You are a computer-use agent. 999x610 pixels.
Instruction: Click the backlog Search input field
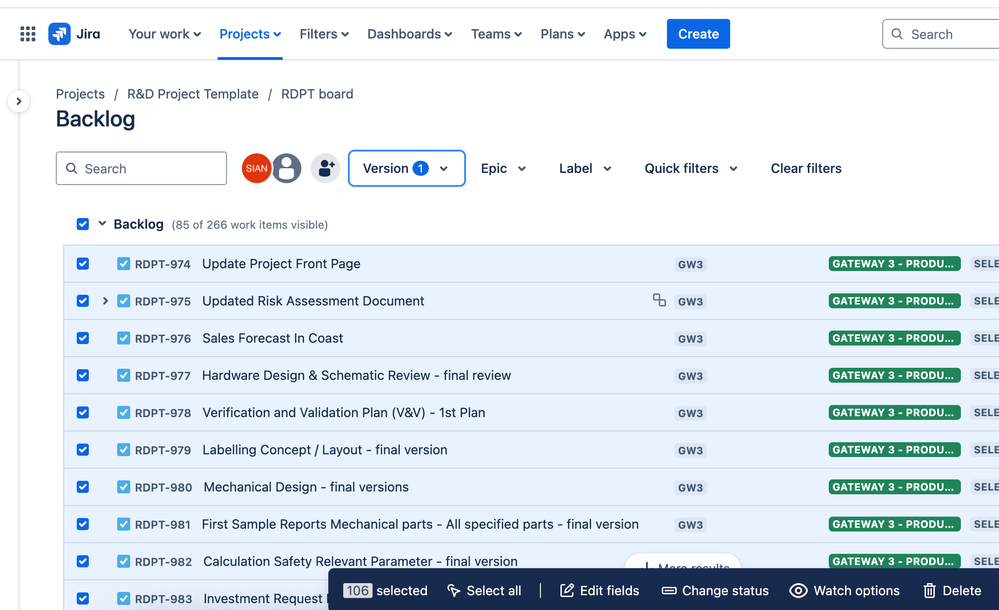click(141, 168)
